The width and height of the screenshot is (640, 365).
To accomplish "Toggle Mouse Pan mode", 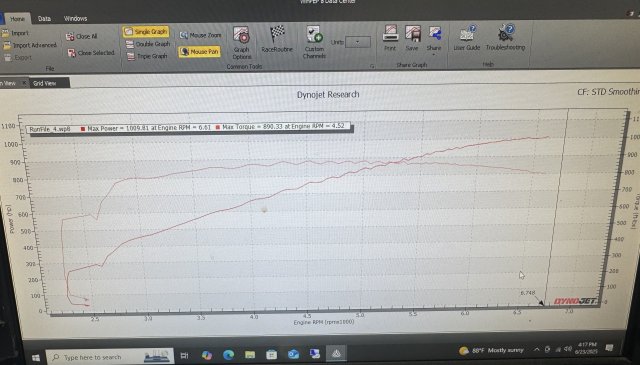I will [x=200, y=52].
